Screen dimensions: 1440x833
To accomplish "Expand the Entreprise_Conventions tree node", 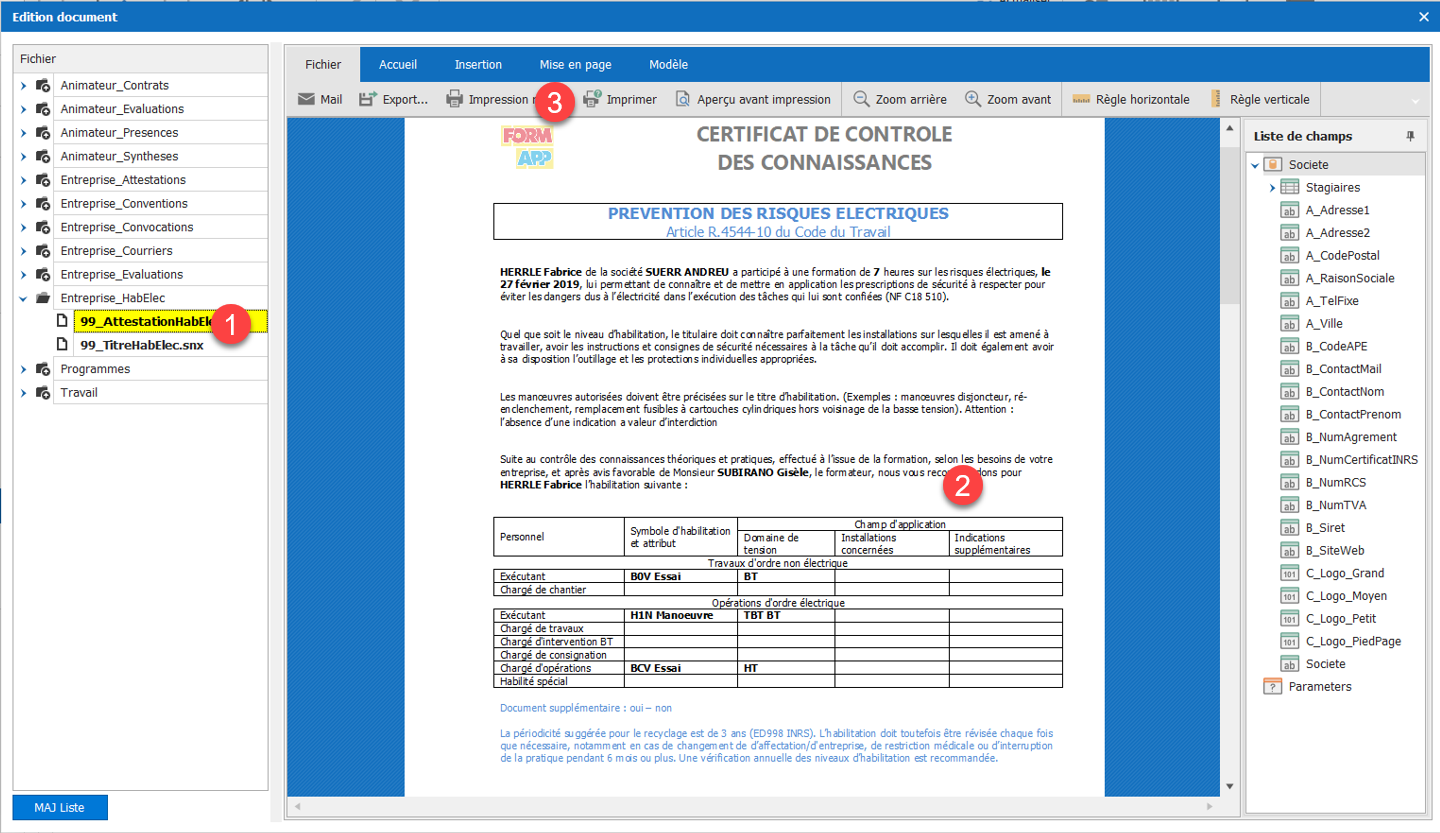I will tap(23, 204).
